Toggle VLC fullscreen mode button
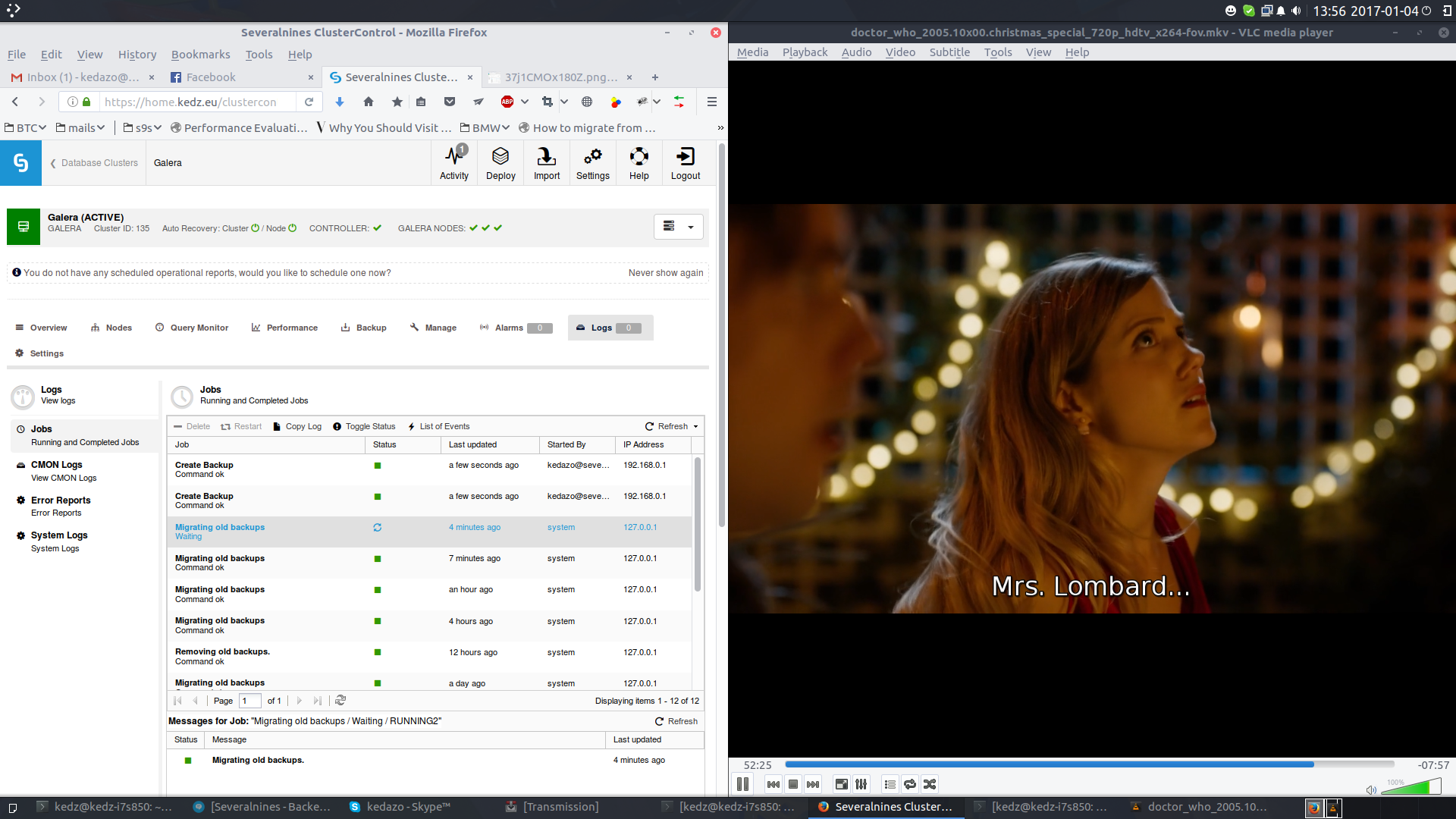 (x=842, y=784)
